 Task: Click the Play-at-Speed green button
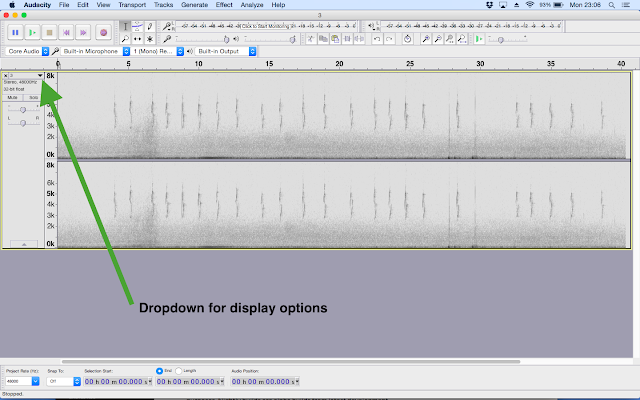pyautogui.click(x=479, y=39)
